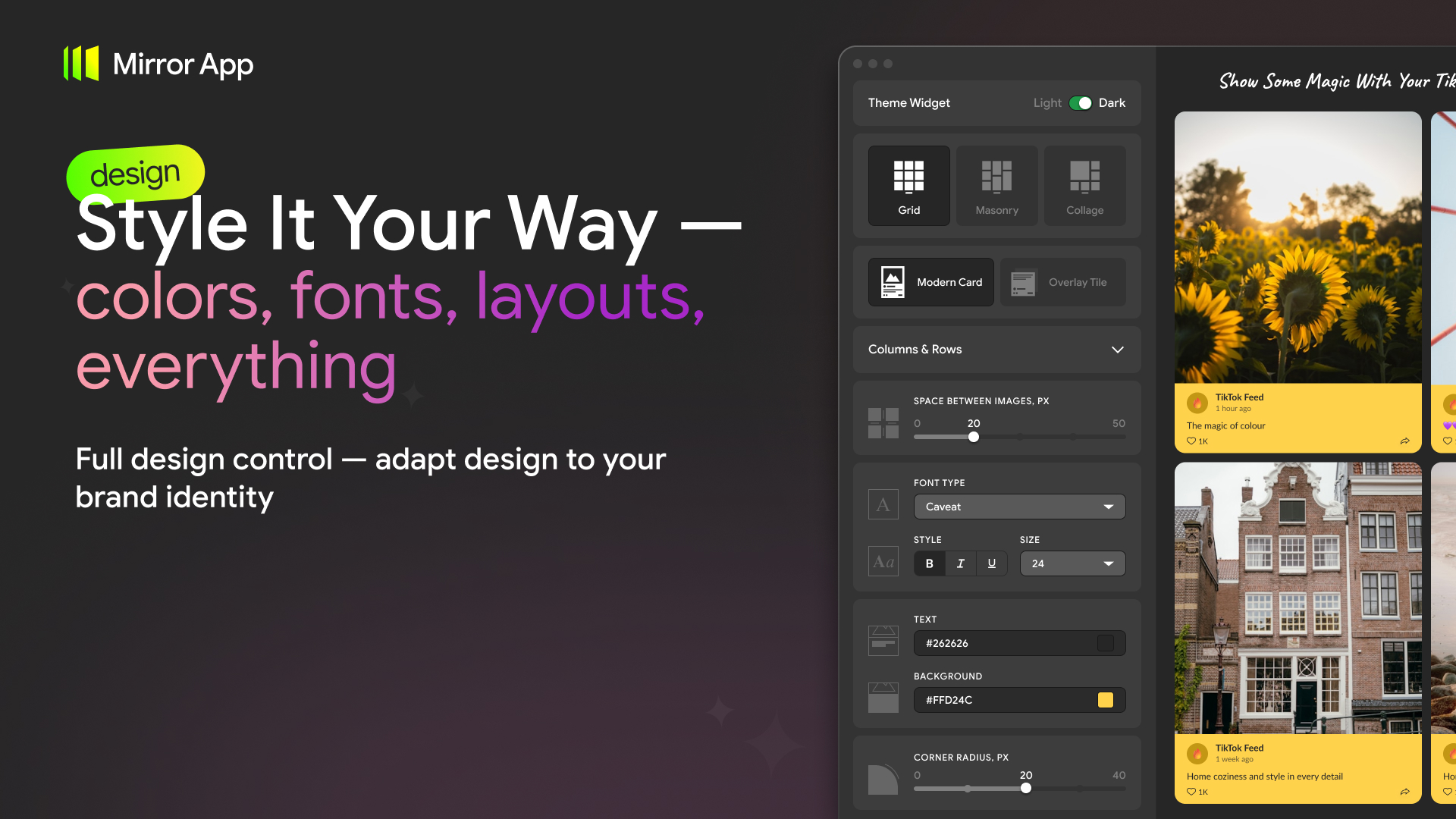1456x819 pixels.
Task: Click the font type letter icon beside Caveat
Action: 883,504
